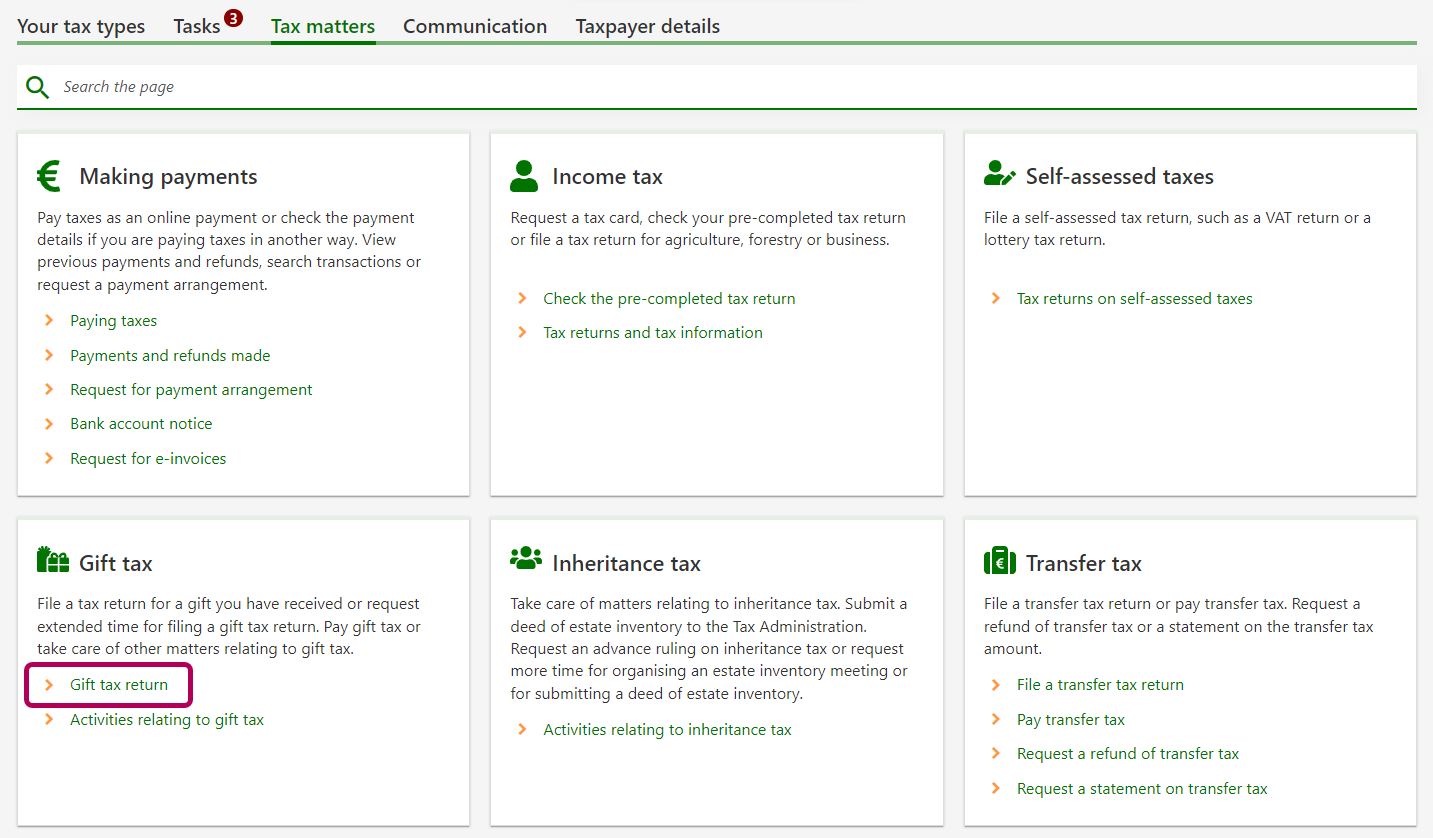The width and height of the screenshot is (1433, 838).
Task: Open the Paying taxes link
Action: pos(113,321)
